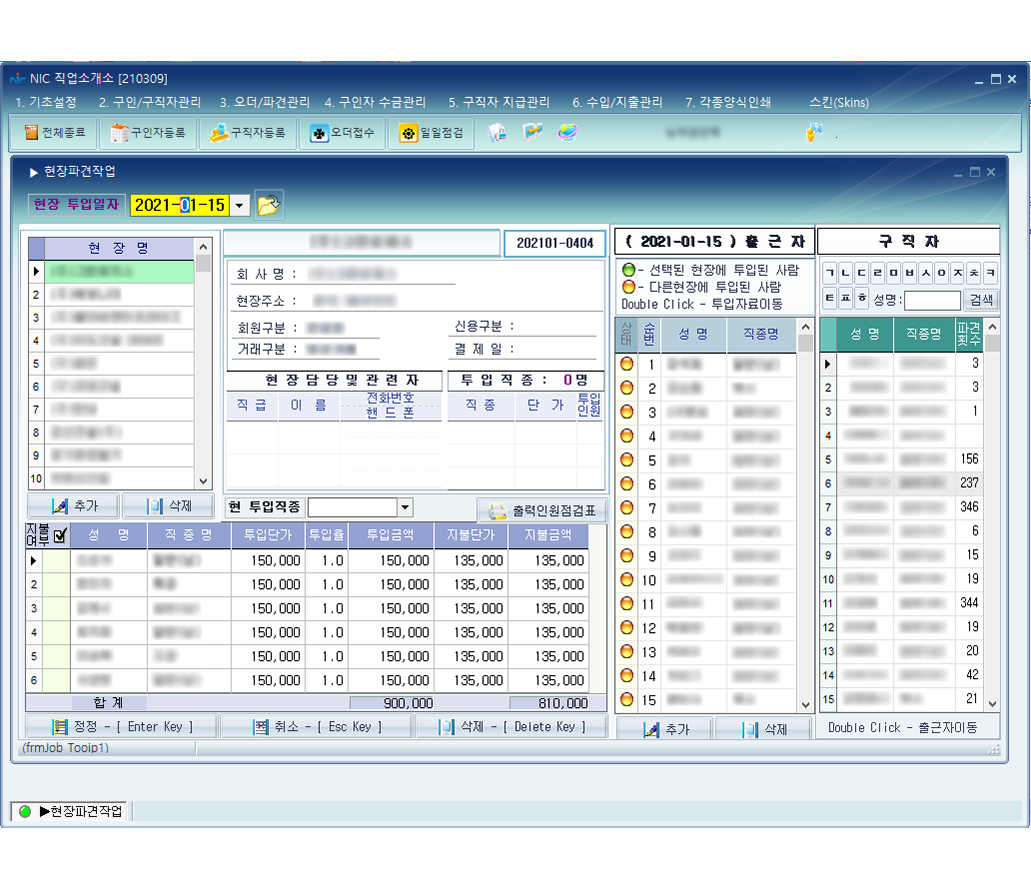Click 삭제 - [ Delete Key ] button
This screenshot has height=889, width=1031.
click(510, 727)
